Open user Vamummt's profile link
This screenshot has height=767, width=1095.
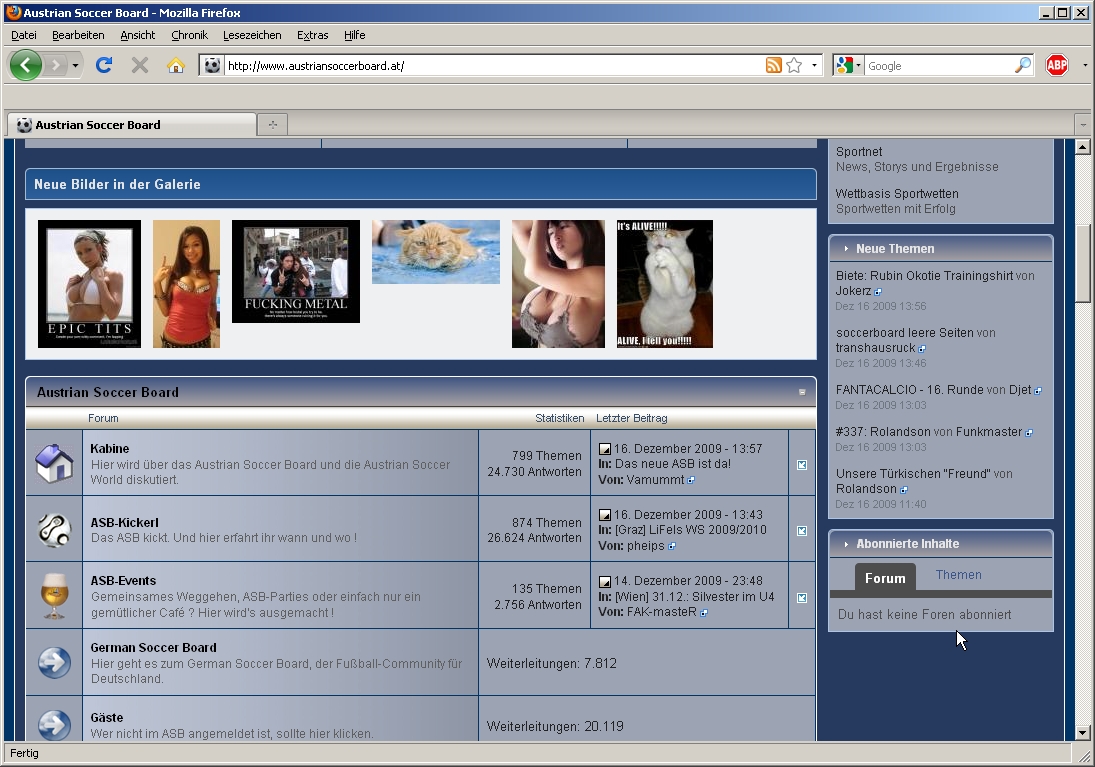point(656,480)
